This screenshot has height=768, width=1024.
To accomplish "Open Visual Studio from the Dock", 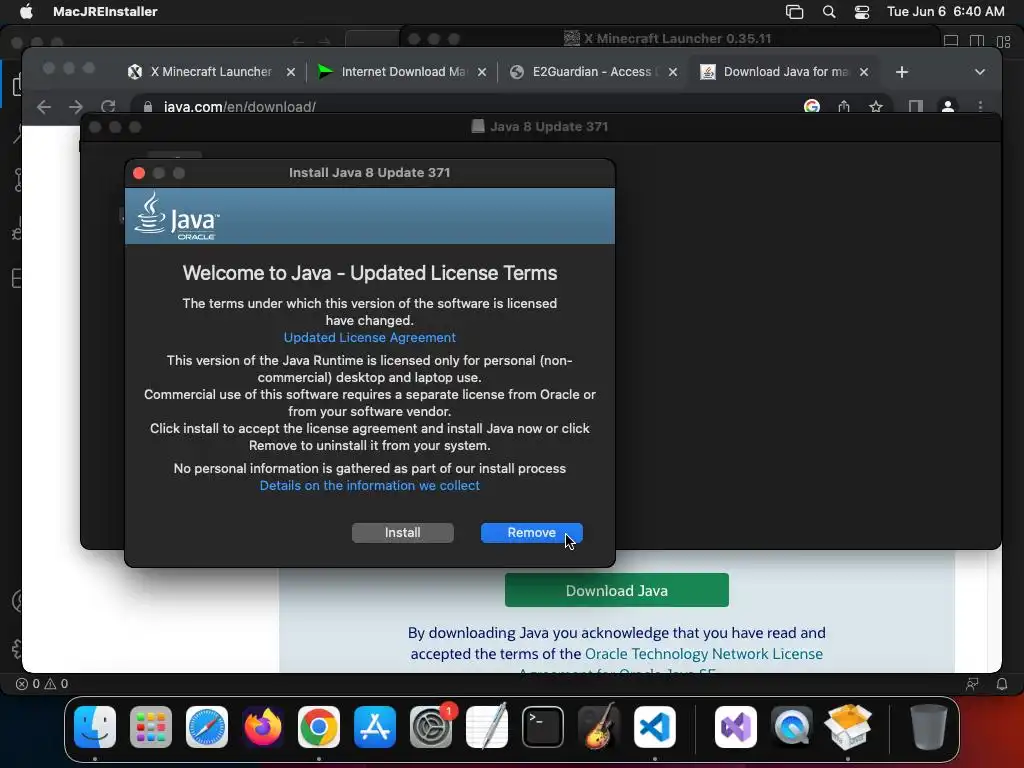I will [736, 727].
